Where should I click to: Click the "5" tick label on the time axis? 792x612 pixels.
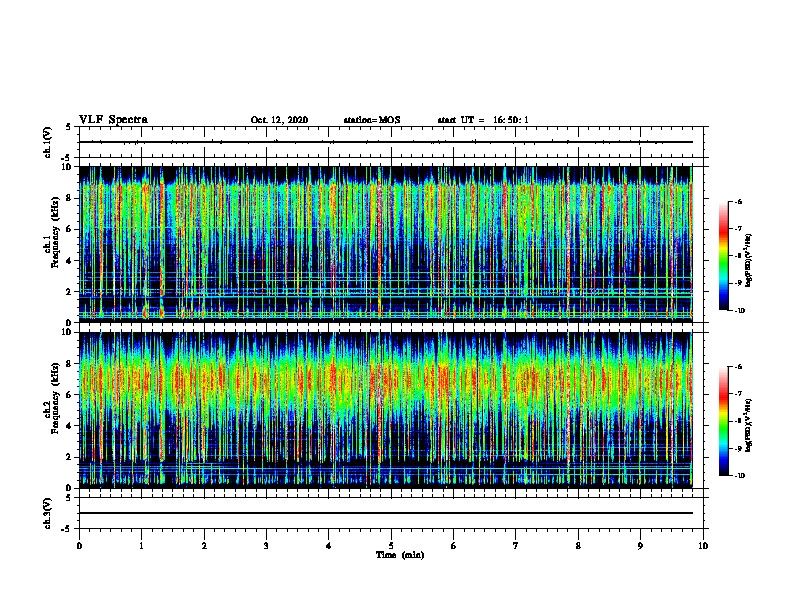pos(391,546)
